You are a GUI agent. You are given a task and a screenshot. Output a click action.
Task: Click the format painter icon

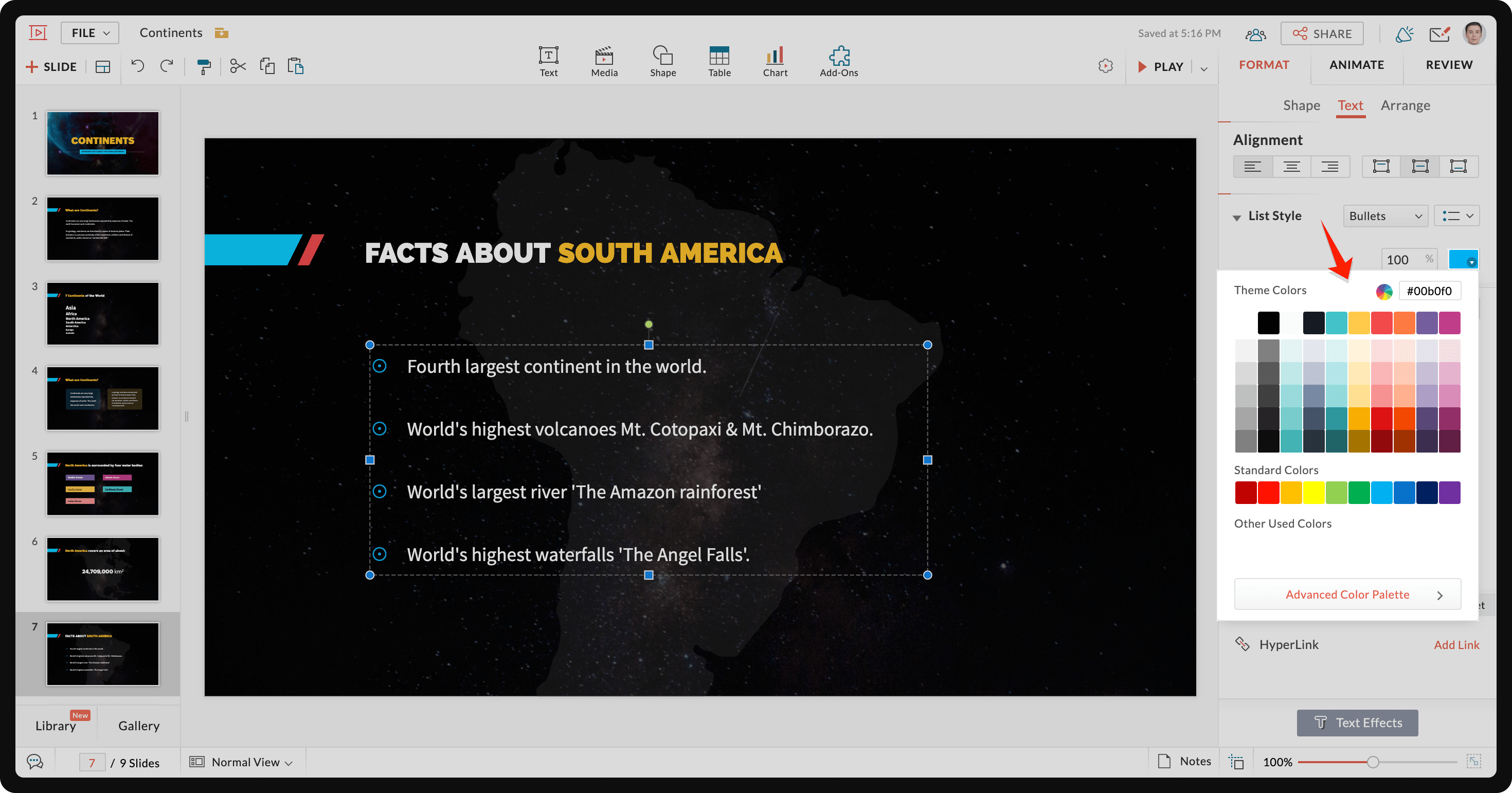[204, 66]
